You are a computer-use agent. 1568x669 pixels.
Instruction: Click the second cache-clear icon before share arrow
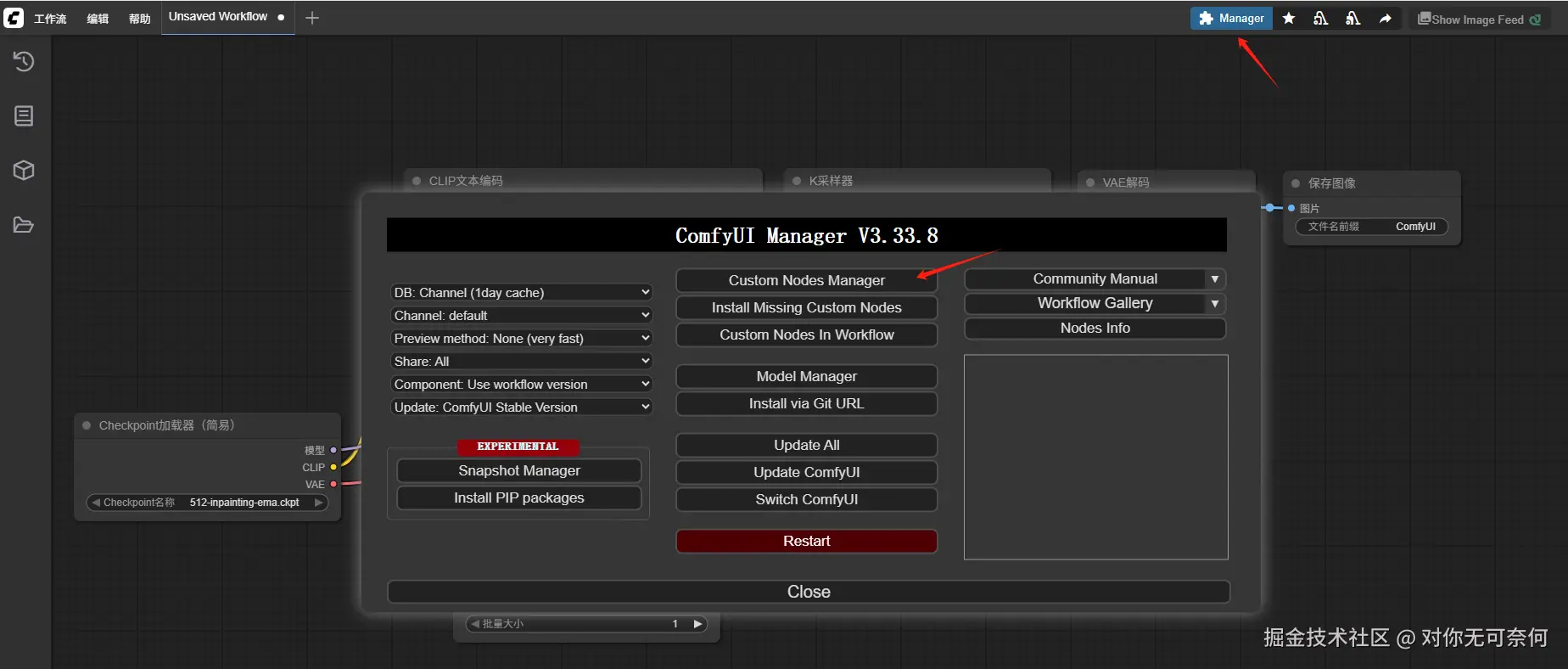click(x=1353, y=18)
